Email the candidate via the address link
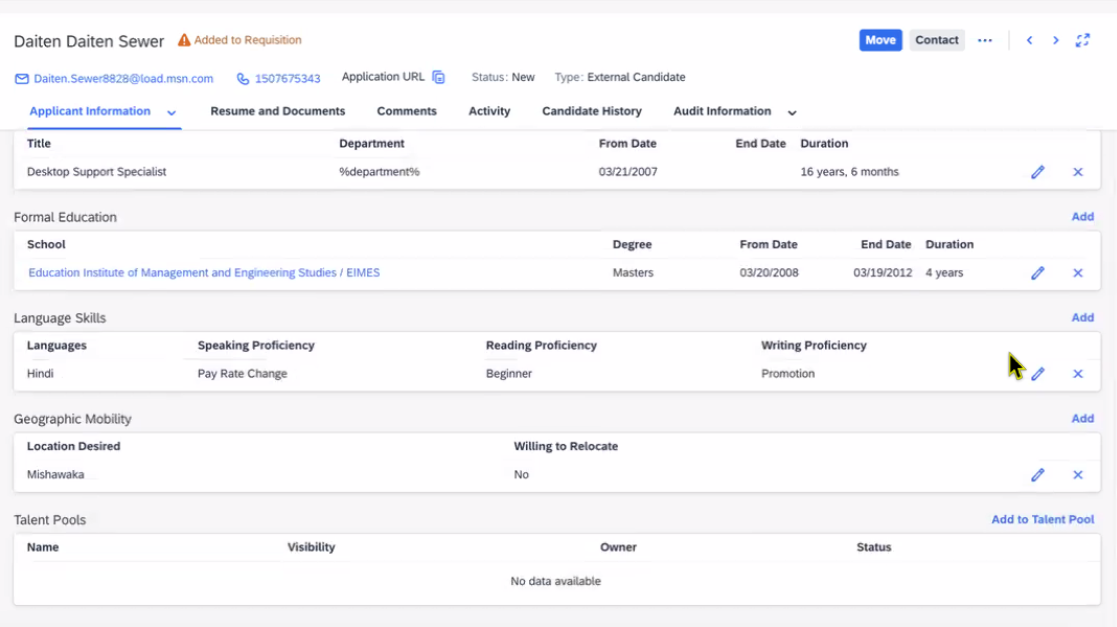The height and width of the screenshot is (627, 1117). tap(120, 78)
